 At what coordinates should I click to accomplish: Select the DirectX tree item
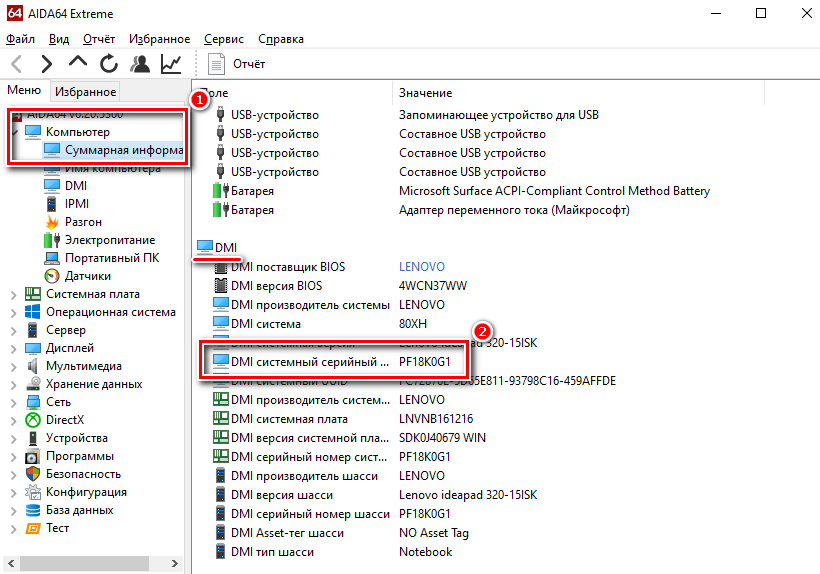(x=65, y=420)
